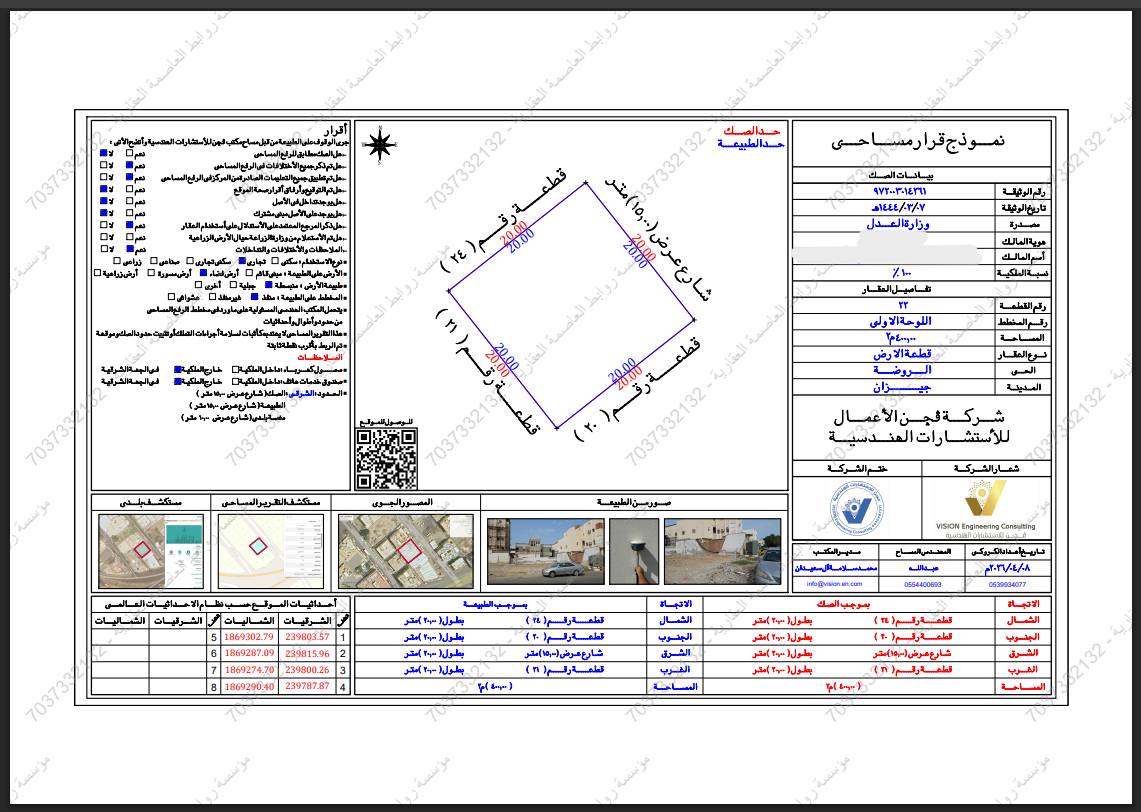Image resolution: width=1141 pixels, height=812 pixels.
Task: Check the زراعي usage type checkbox
Action: pos(117,260)
